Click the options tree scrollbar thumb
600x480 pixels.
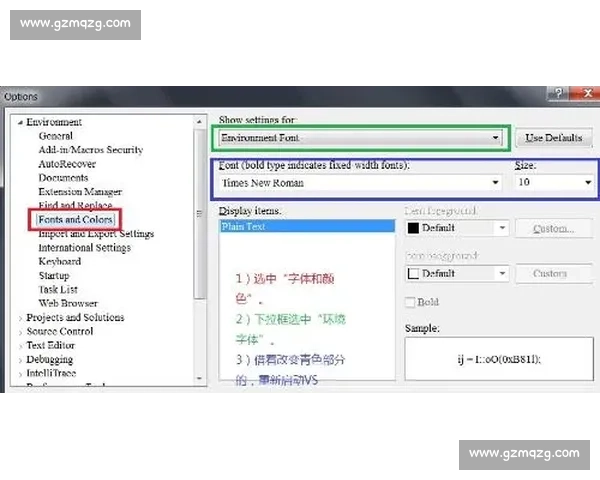coord(199,214)
